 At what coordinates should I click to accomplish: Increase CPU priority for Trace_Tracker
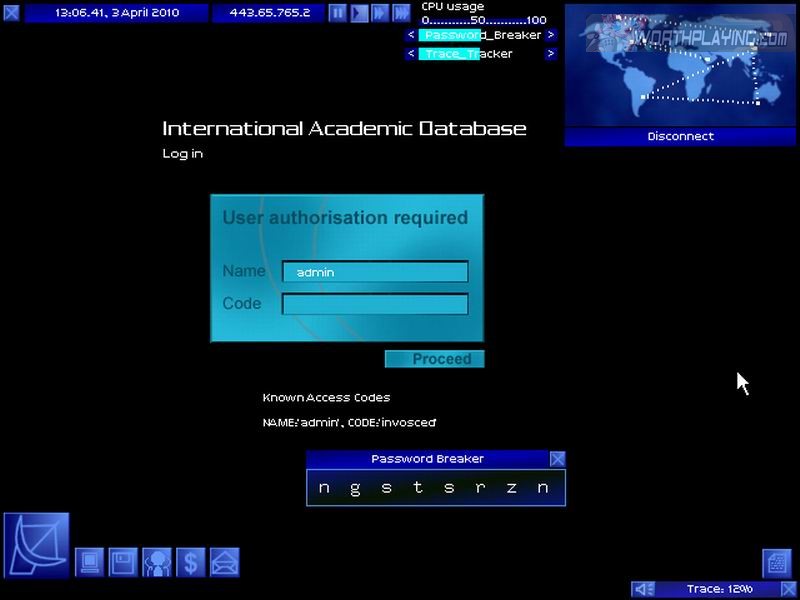tap(551, 54)
